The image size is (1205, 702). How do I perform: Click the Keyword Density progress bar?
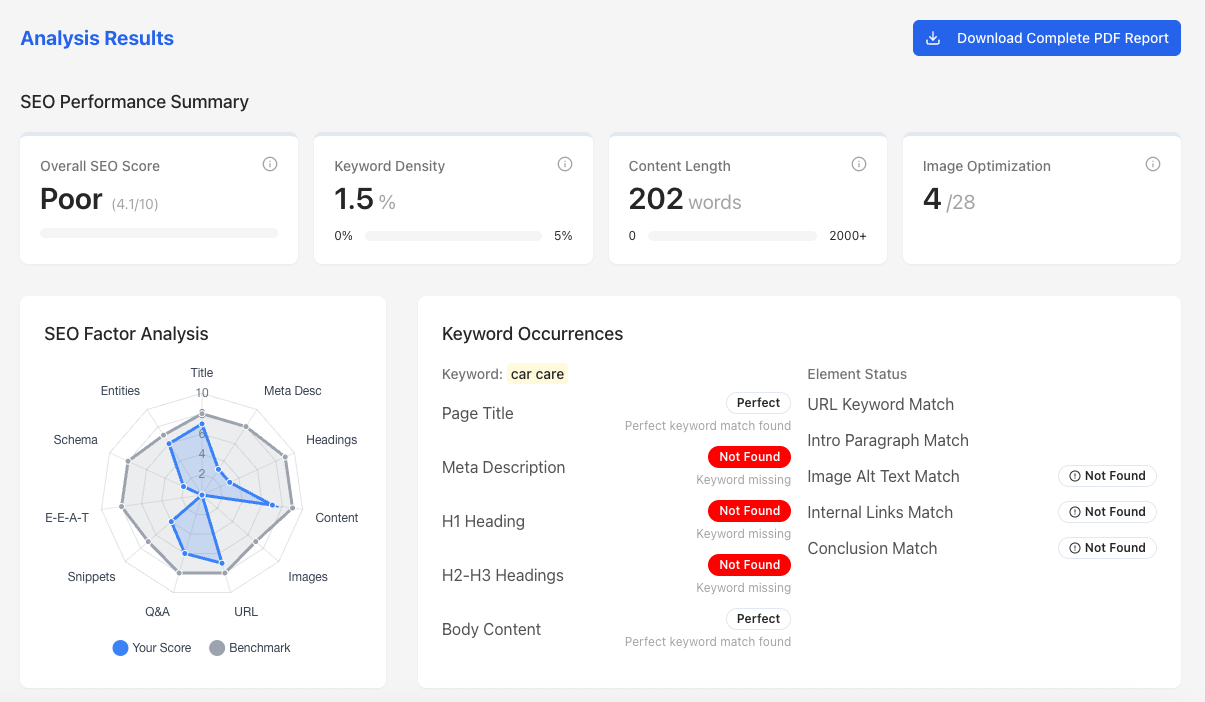point(454,236)
